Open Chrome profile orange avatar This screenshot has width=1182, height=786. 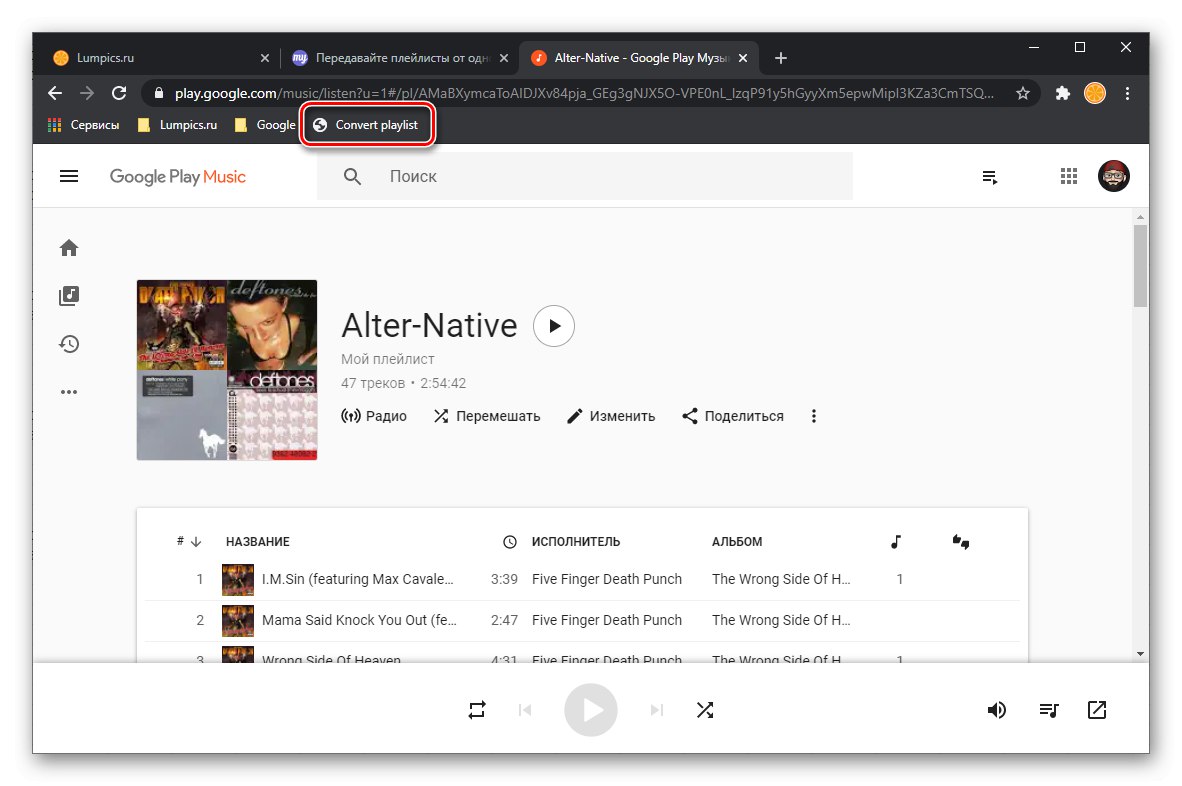point(1095,93)
